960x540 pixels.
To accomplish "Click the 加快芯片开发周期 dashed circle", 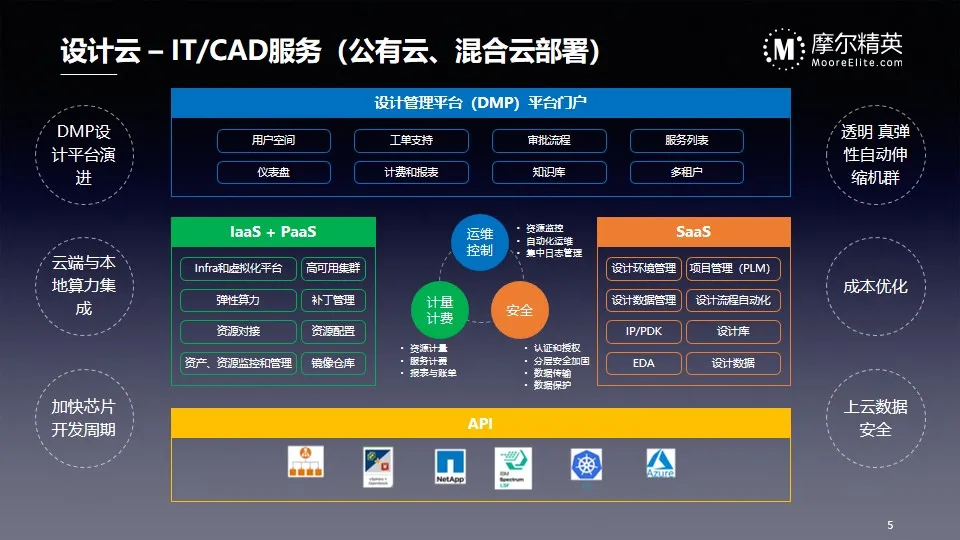I will click(x=84, y=418).
